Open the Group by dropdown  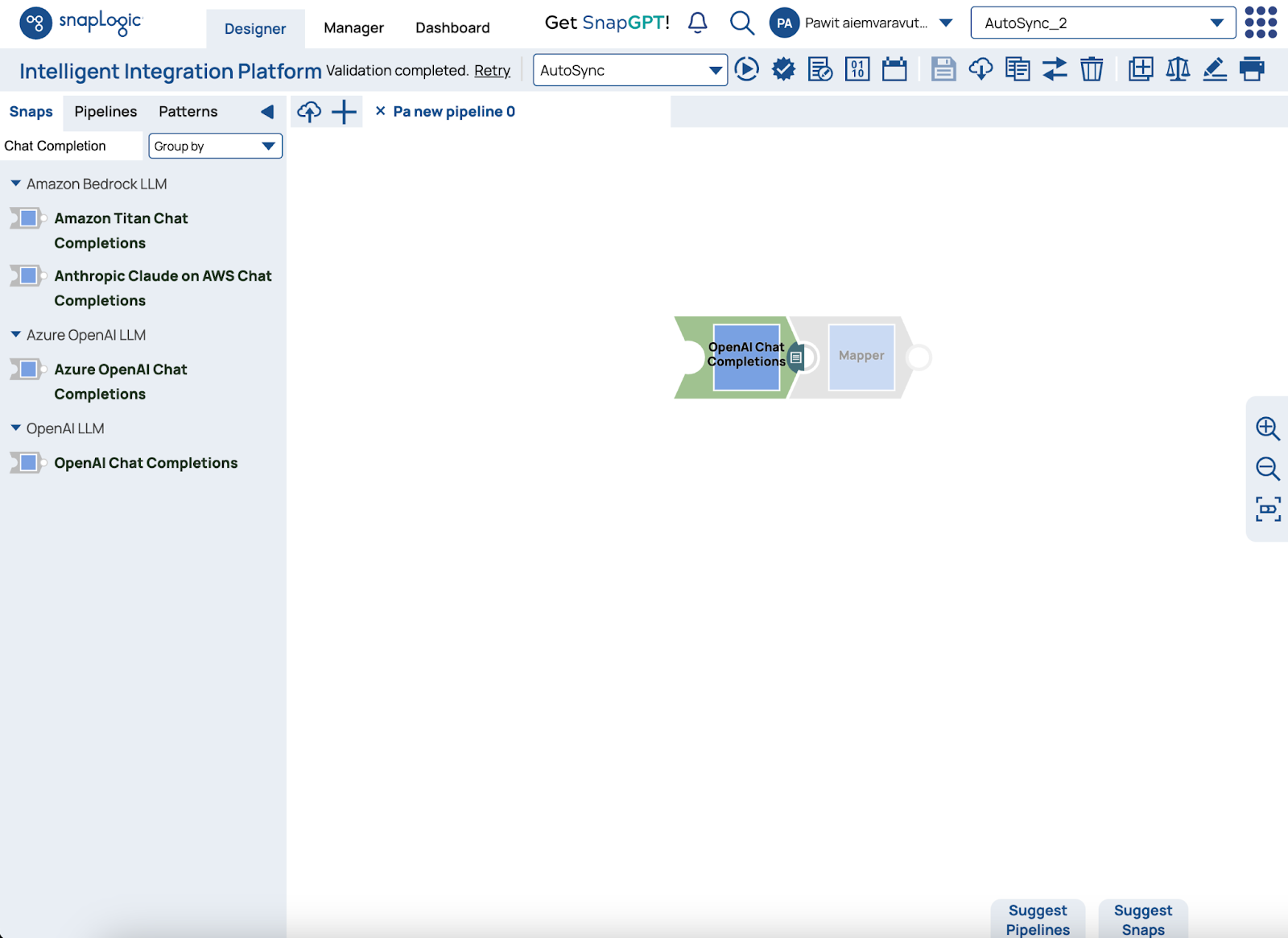[215, 146]
